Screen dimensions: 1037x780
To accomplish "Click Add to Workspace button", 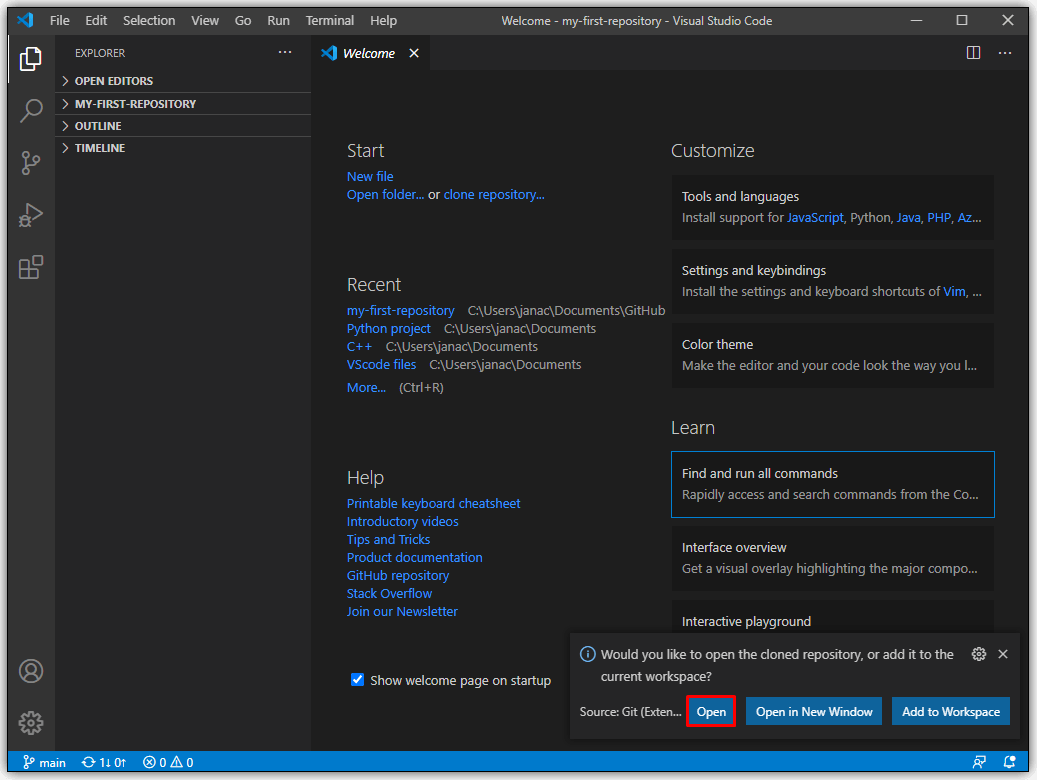I will pos(950,711).
